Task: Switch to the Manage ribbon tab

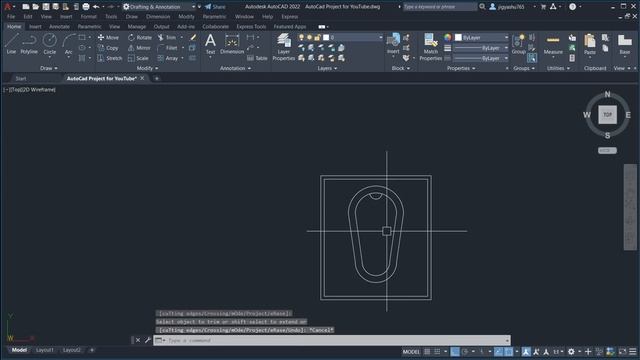Action: (x=136, y=27)
